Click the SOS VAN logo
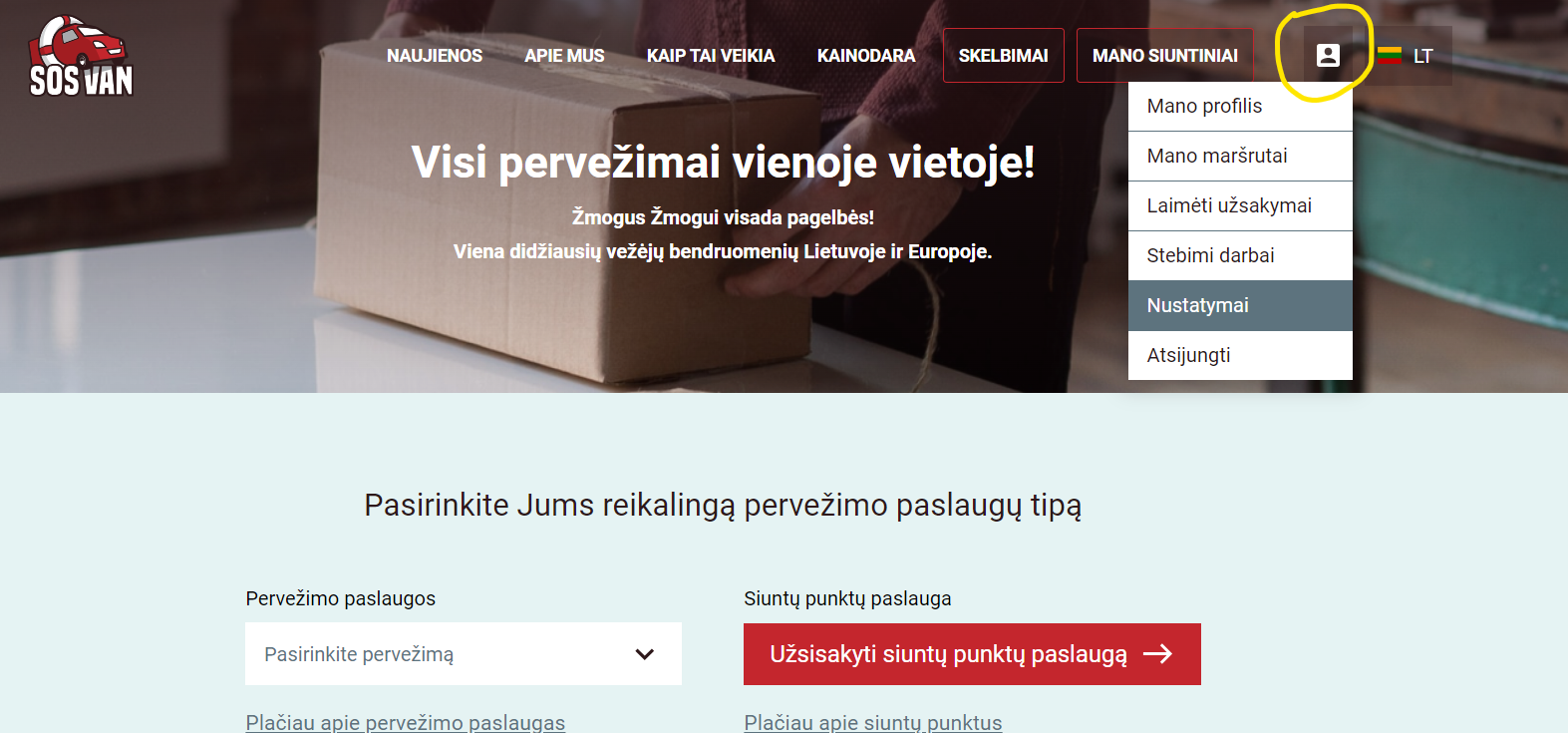1568x733 pixels. 81,57
